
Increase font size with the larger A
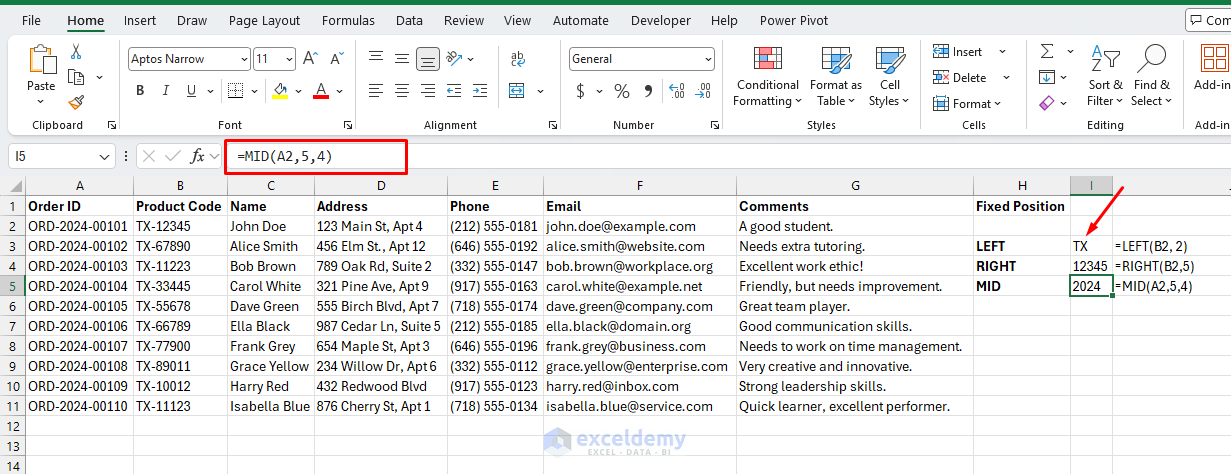tap(309, 59)
